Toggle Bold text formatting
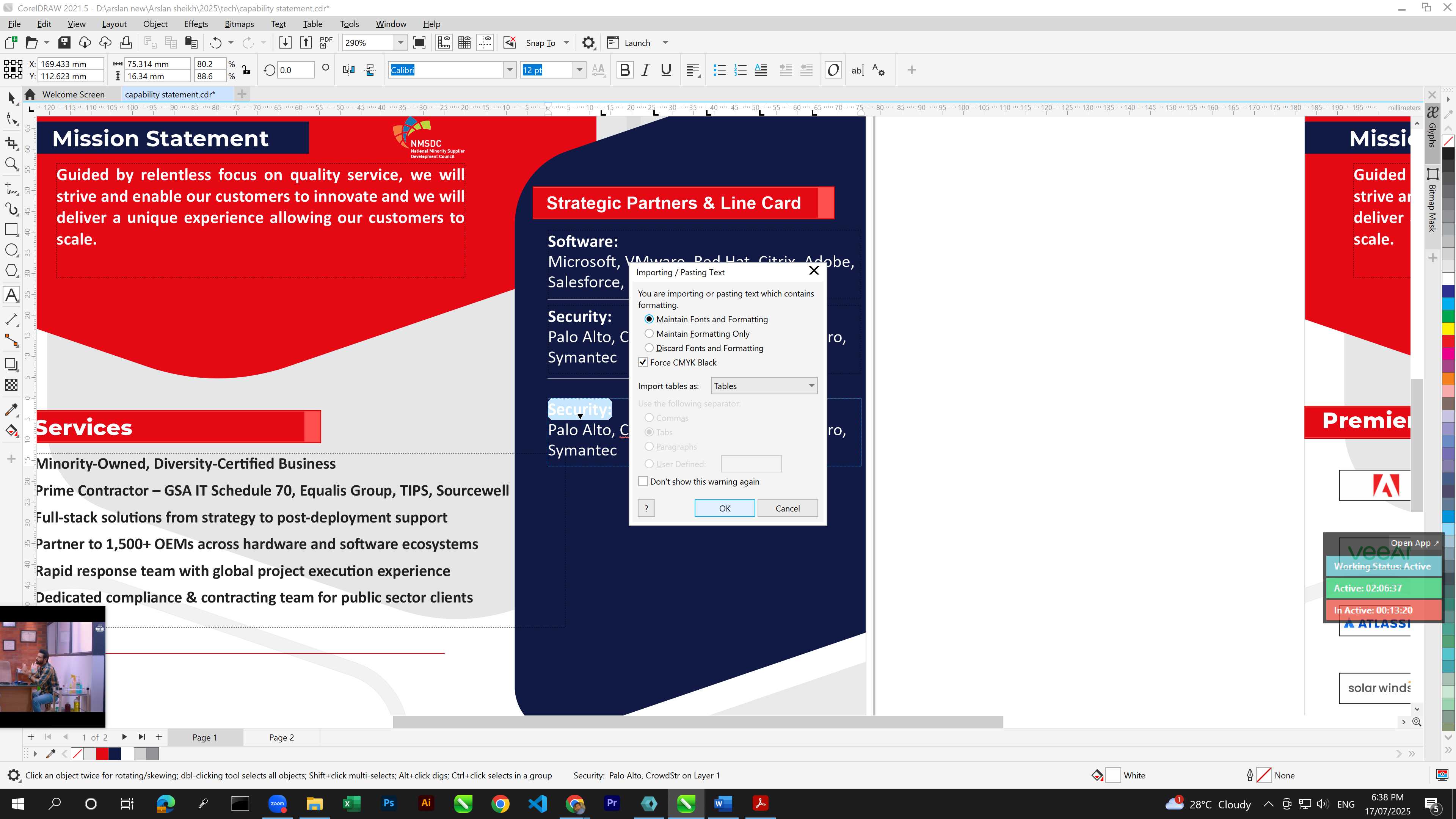1456x819 pixels. point(624,70)
